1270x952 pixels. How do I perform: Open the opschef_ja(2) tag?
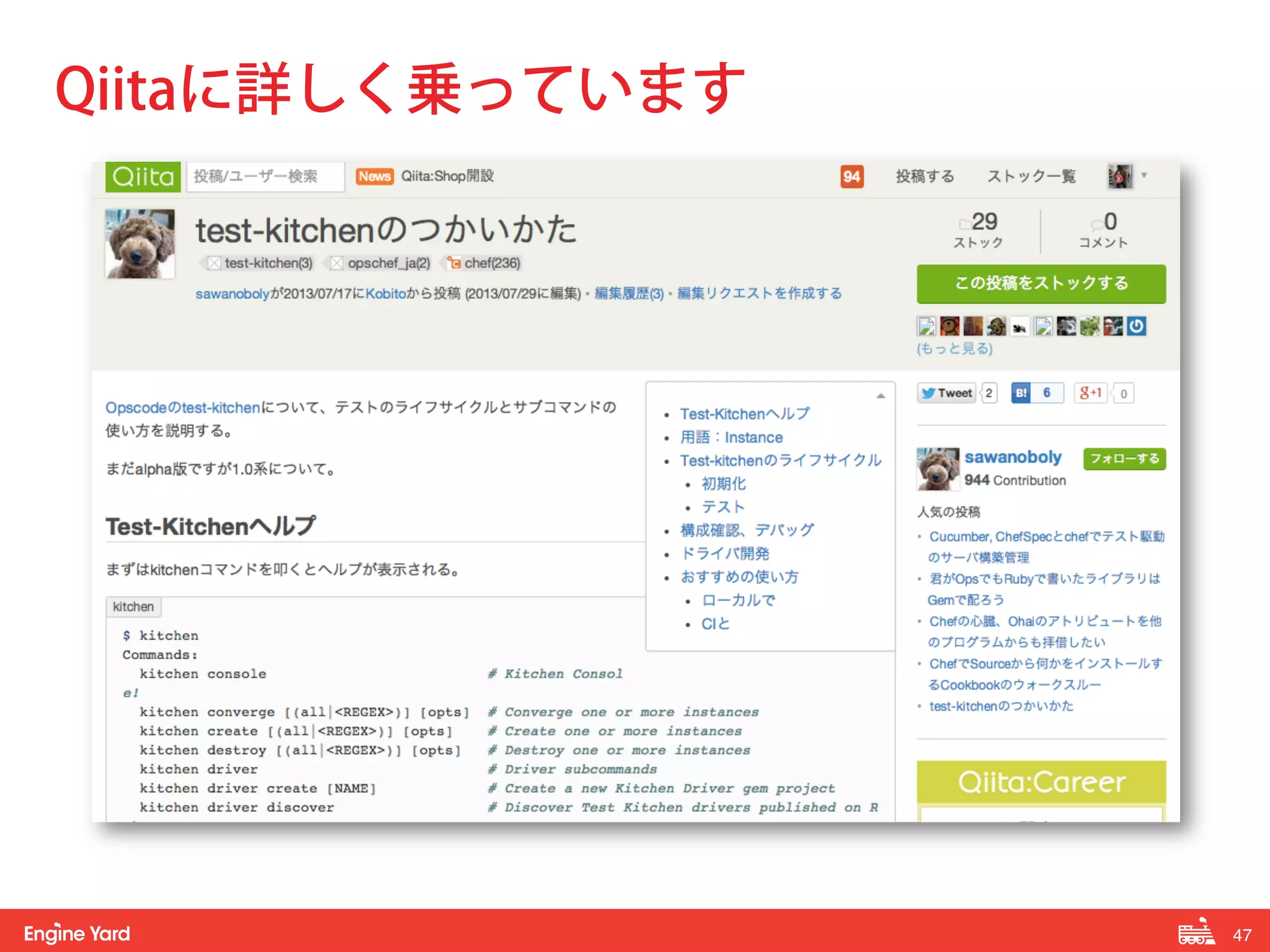pyautogui.click(x=381, y=263)
